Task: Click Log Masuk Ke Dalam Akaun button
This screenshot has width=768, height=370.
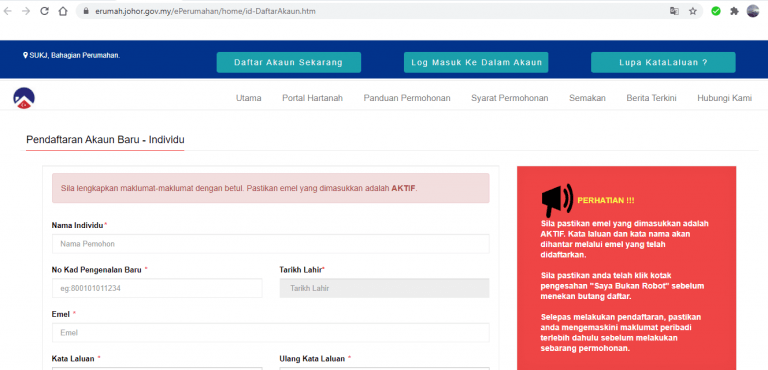Action: [476, 62]
